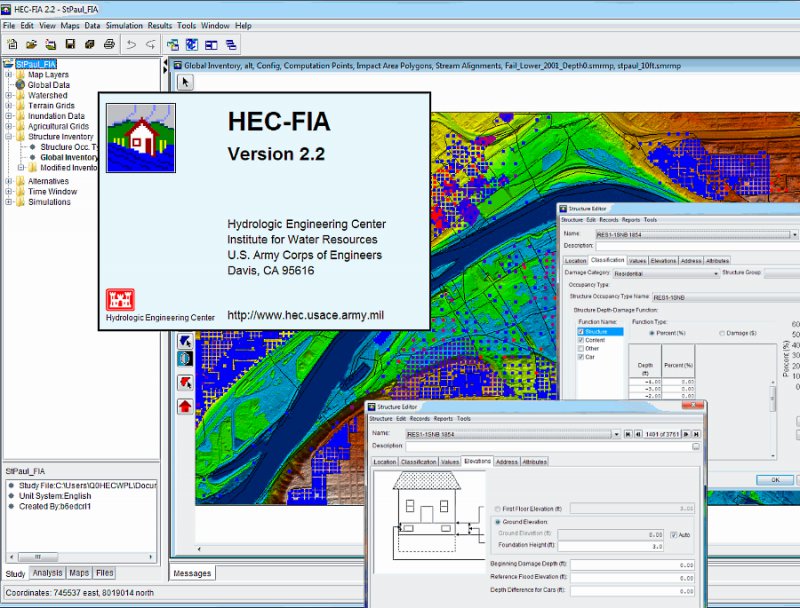The image size is (800, 608).
Task: Switch to the Values tab
Action: (x=450, y=462)
